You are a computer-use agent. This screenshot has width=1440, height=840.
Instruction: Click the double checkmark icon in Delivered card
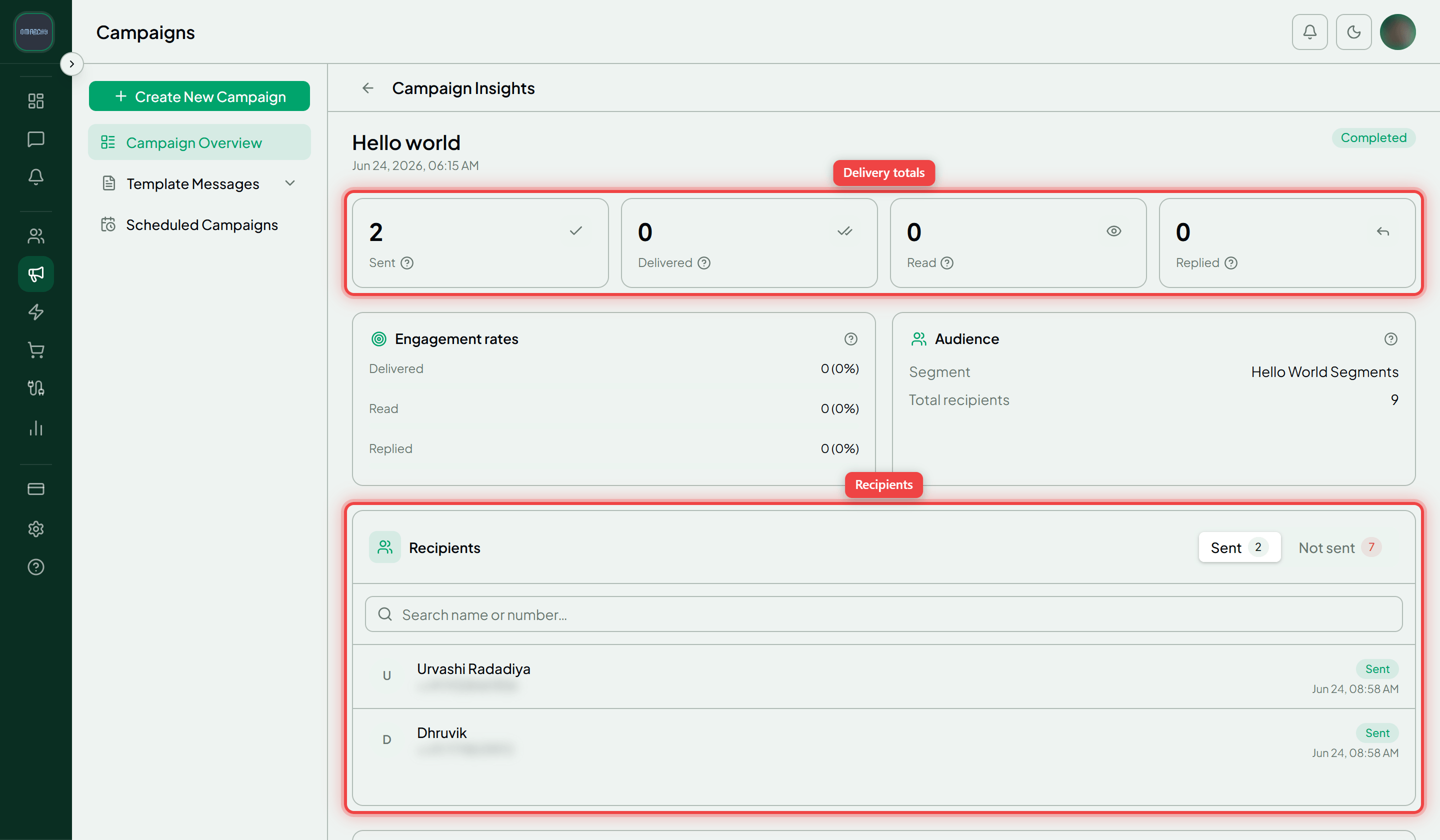(844, 231)
